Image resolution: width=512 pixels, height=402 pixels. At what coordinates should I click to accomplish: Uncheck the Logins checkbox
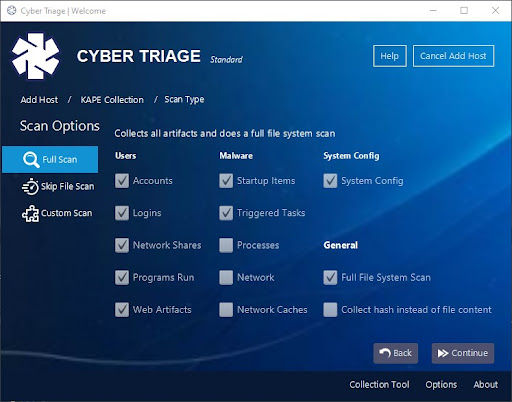pyautogui.click(x=122, y=213)
